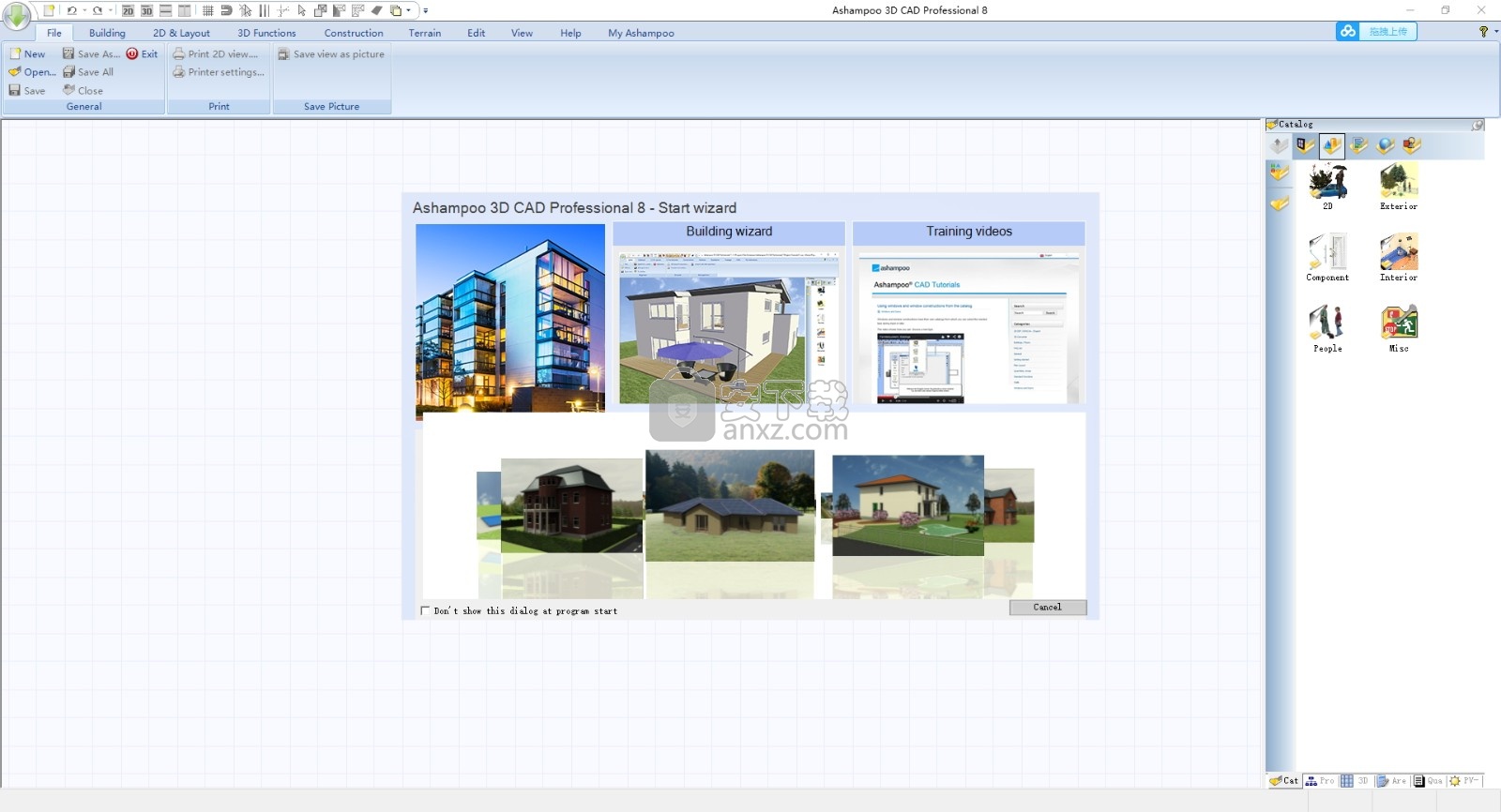Click Save view as picture
This screenshot has width=1501, height=812.
click(331, 54)
